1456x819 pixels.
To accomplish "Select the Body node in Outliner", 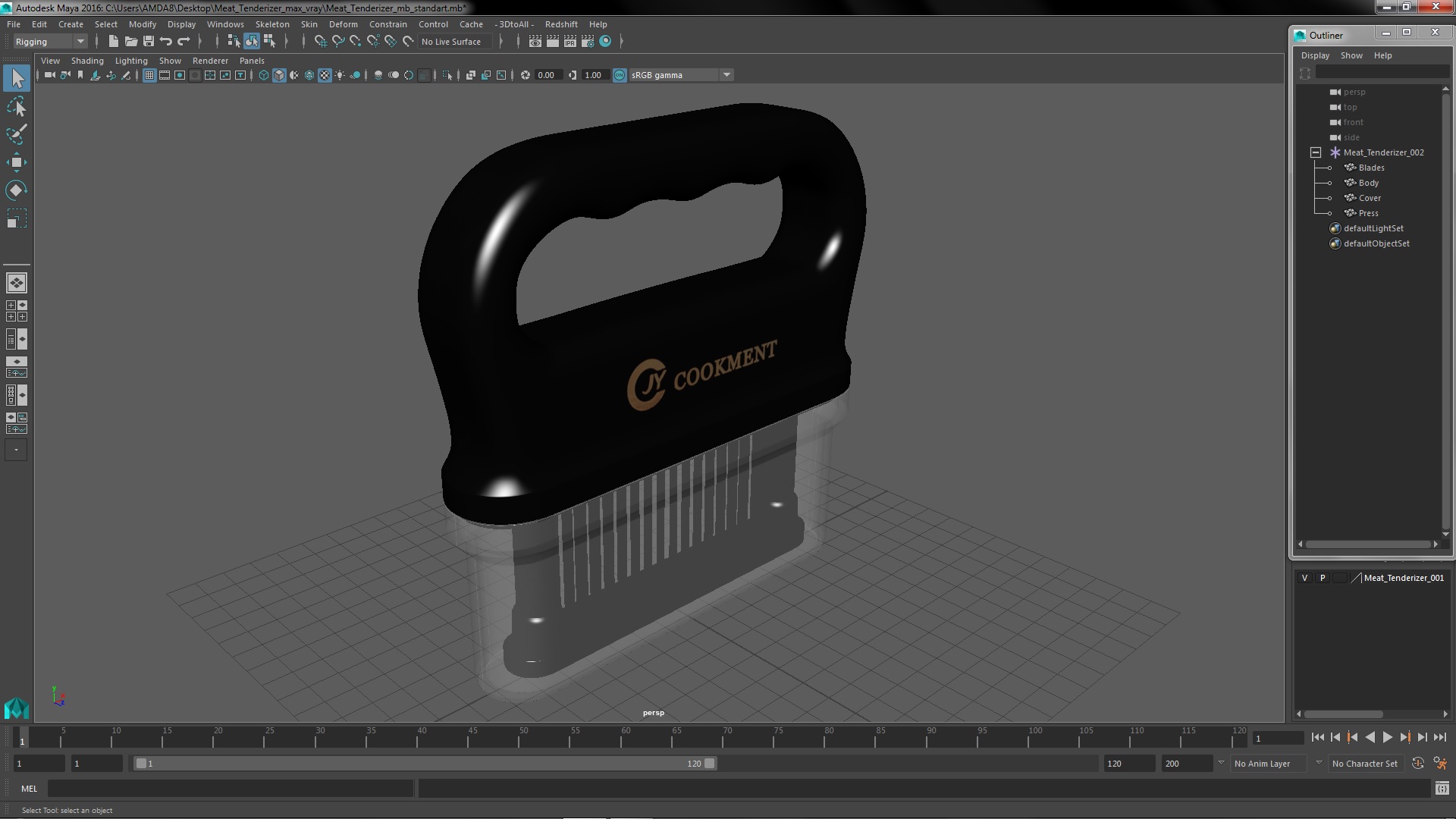I will tap(1369, 183).
